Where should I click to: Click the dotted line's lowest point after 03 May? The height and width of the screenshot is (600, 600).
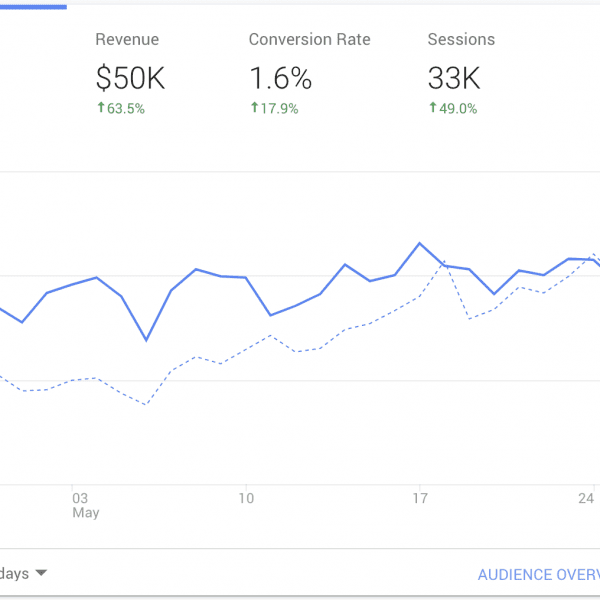click(x=147, y=405)
